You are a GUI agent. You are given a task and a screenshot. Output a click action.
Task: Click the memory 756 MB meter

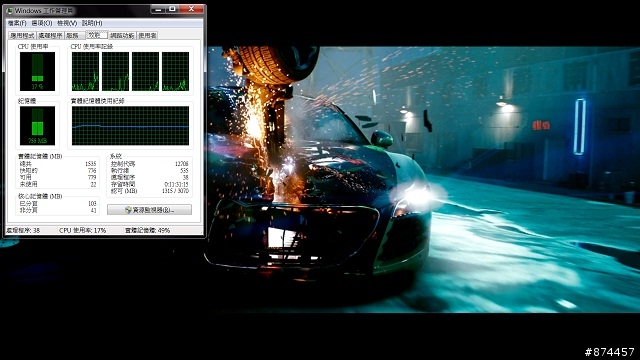(x=37, y=126)
